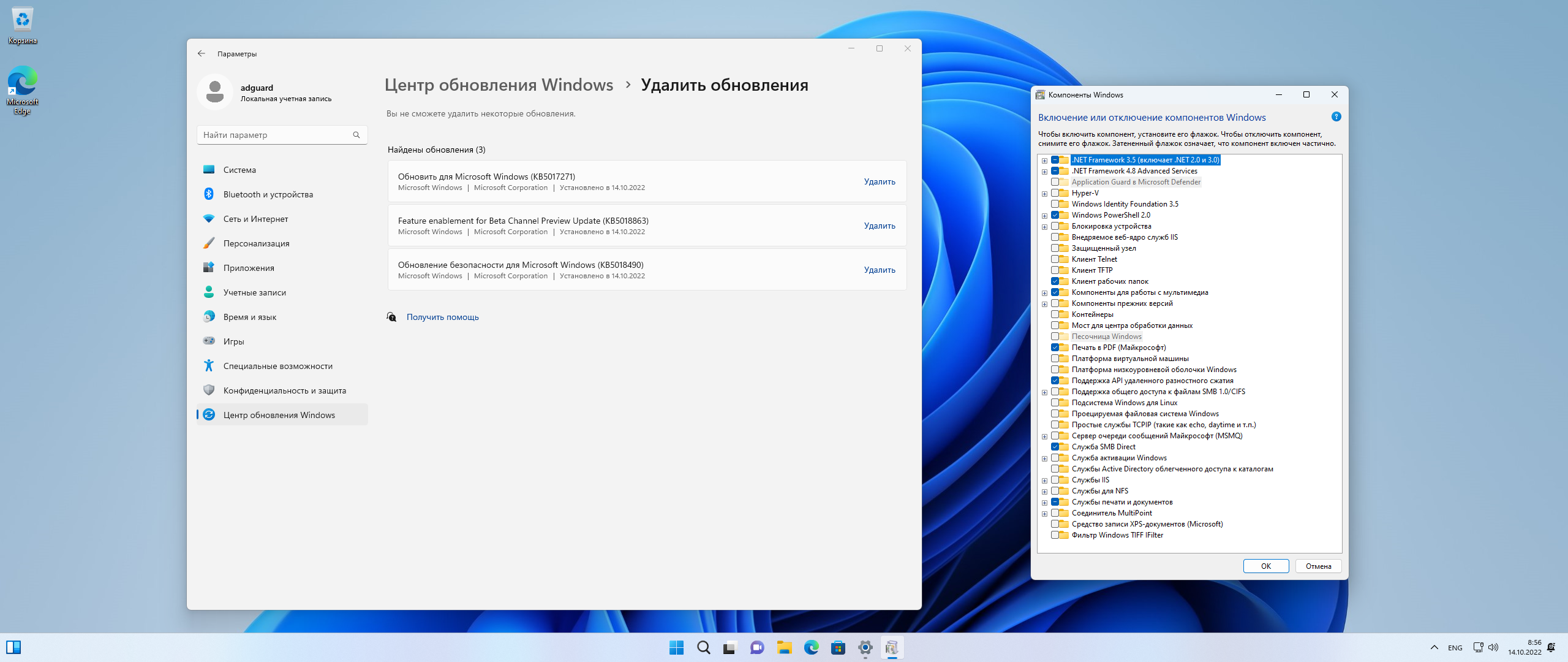Image resolution: width=1568 pixels, height=662 pixels.
Task: Click Центр обновления Windows breadcrumb
Action: (x=499, y=85)
